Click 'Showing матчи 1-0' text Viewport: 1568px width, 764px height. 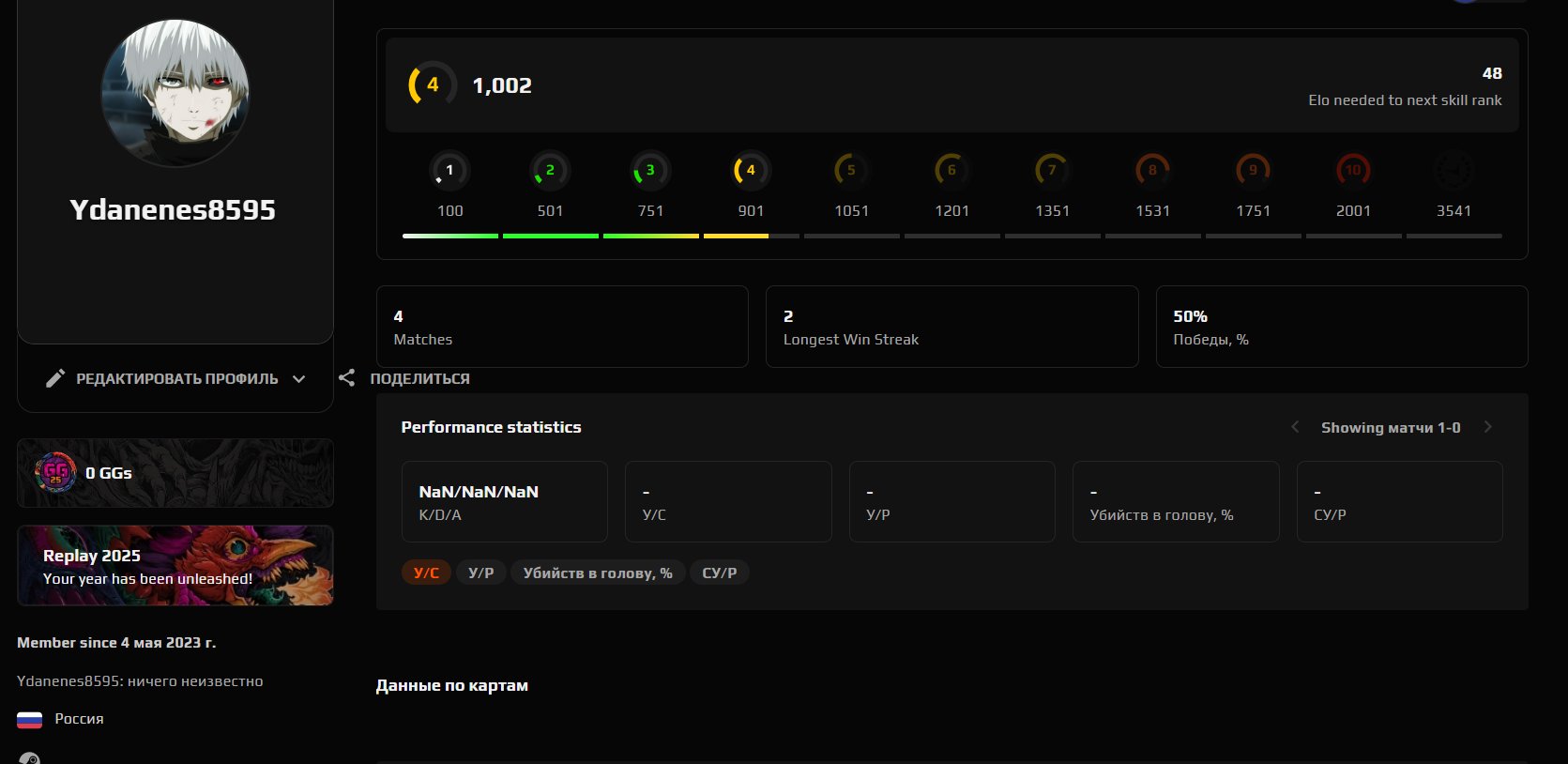(x=1391, y=427)
